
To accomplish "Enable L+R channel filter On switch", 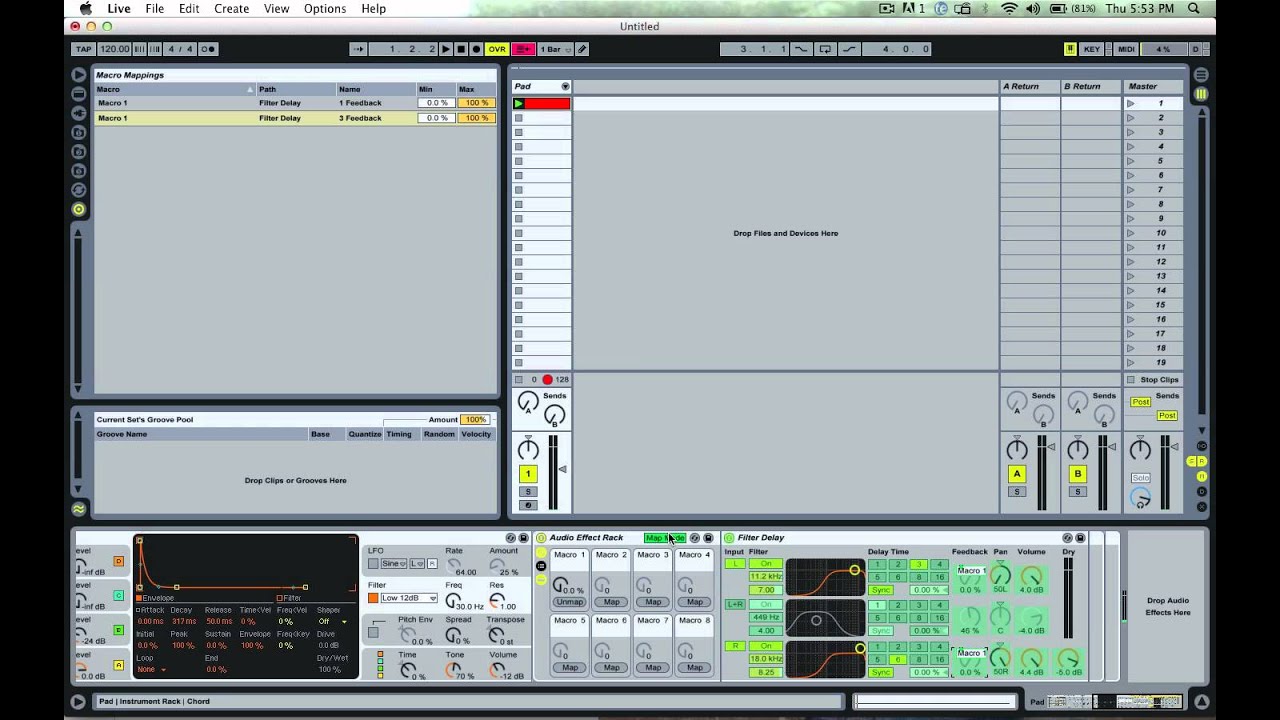I will 766,605.
